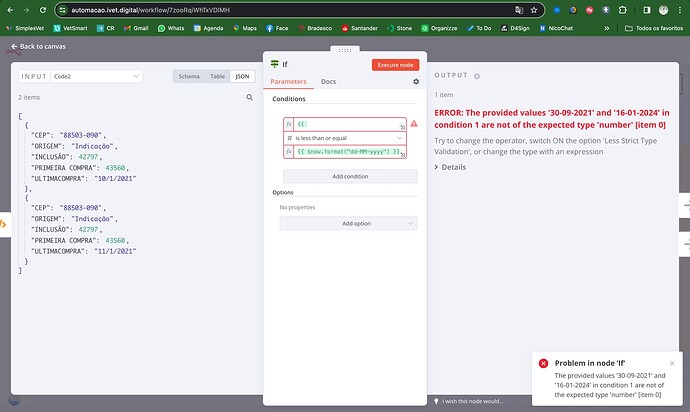Open the Face bookmark
The width and height of the screenshot is (690, 412).
[x=277, y=28]
